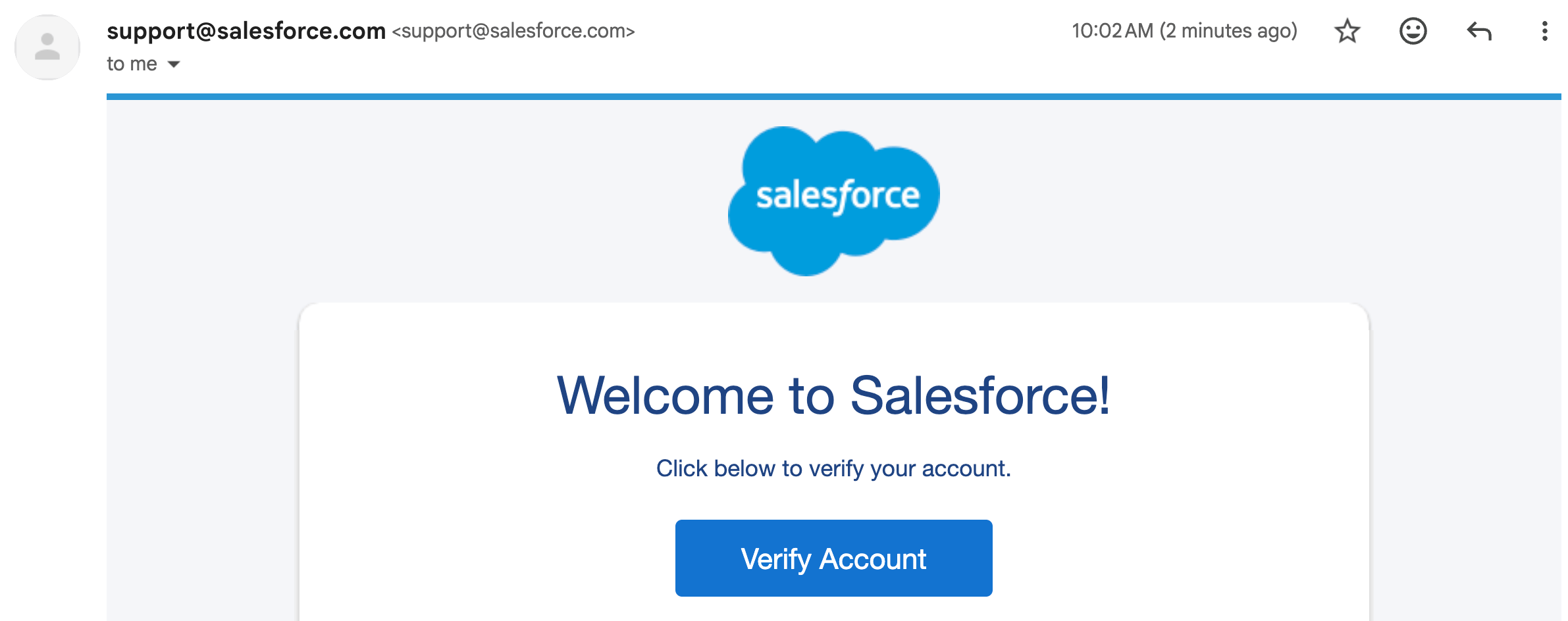Viewport: 1568px width, 621px height.
Task: Select the bold sender name support@salesforce.com
Action: tap(246, 31)
